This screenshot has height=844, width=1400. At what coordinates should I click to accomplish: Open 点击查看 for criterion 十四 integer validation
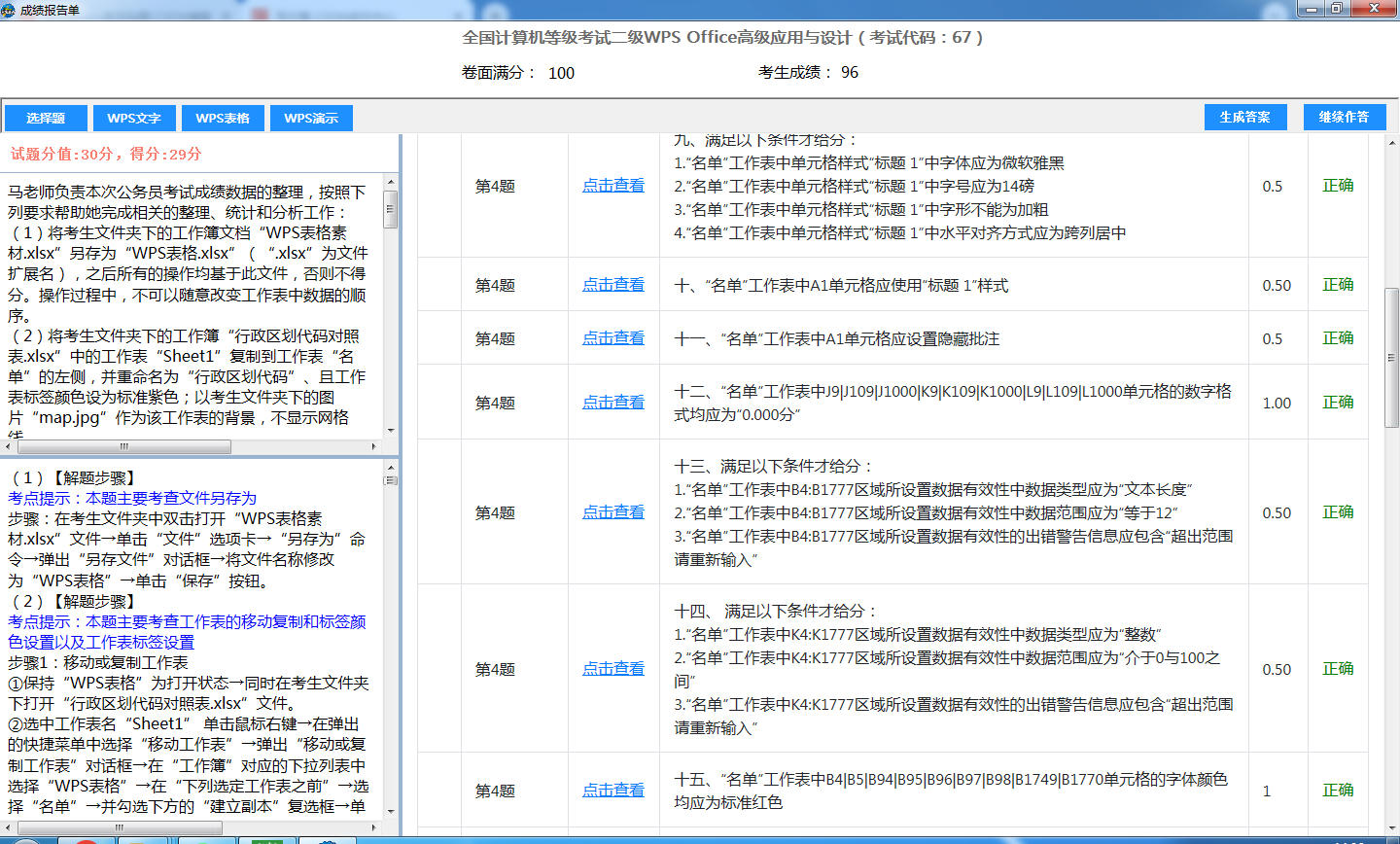coord(613,669)
